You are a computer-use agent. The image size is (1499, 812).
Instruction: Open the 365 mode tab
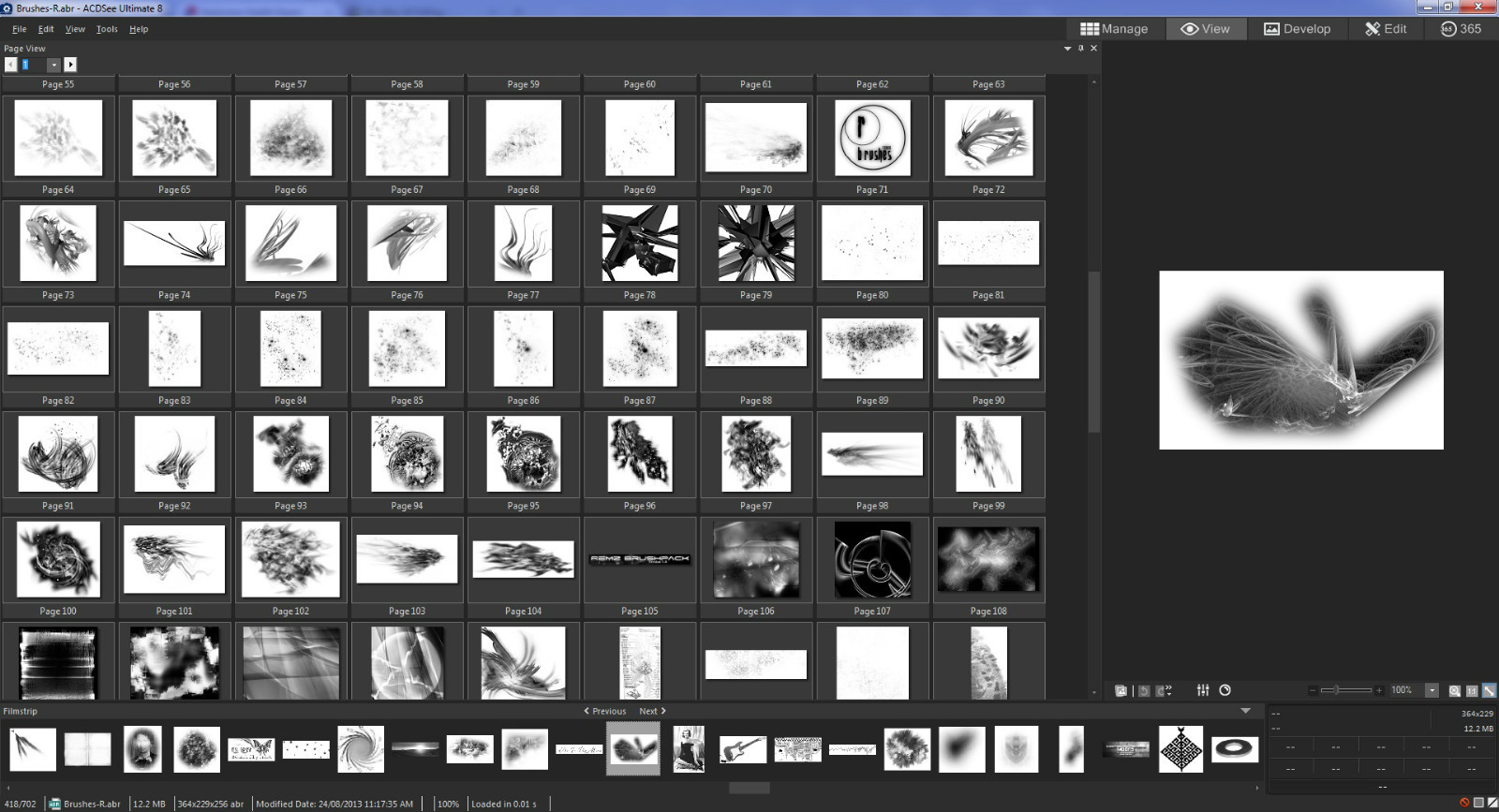click(1462, 29)
